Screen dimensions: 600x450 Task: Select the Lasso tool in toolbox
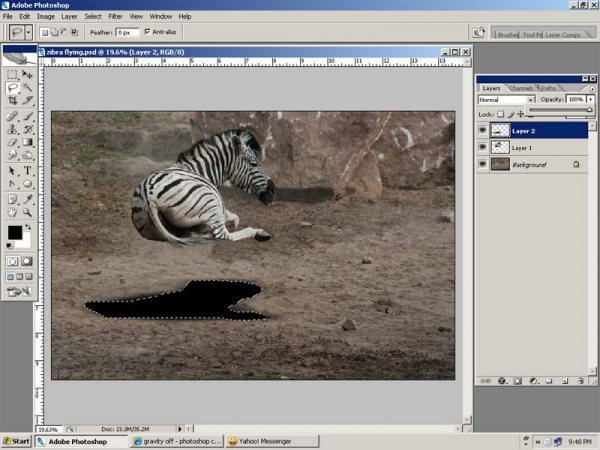point(12,88)
